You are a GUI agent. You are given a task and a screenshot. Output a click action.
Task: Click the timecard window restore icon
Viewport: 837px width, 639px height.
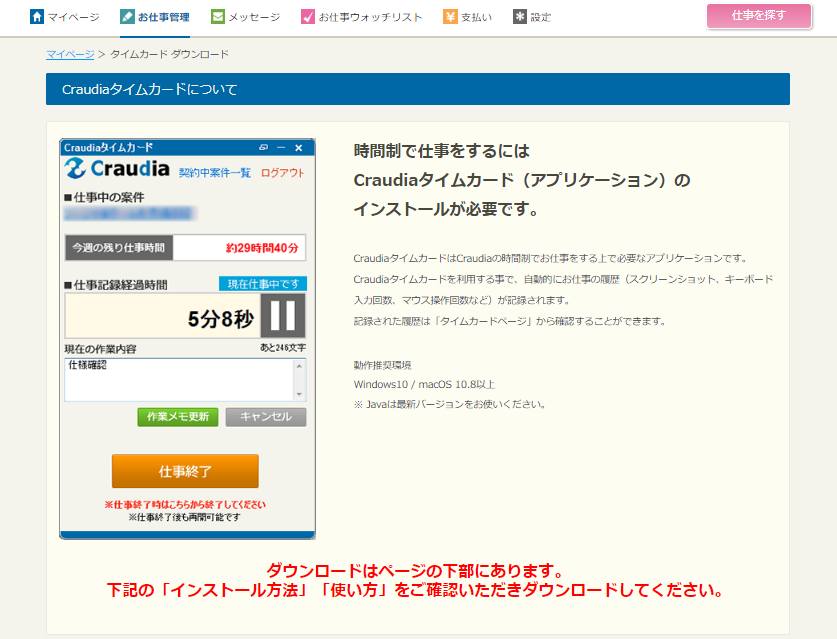263,148
